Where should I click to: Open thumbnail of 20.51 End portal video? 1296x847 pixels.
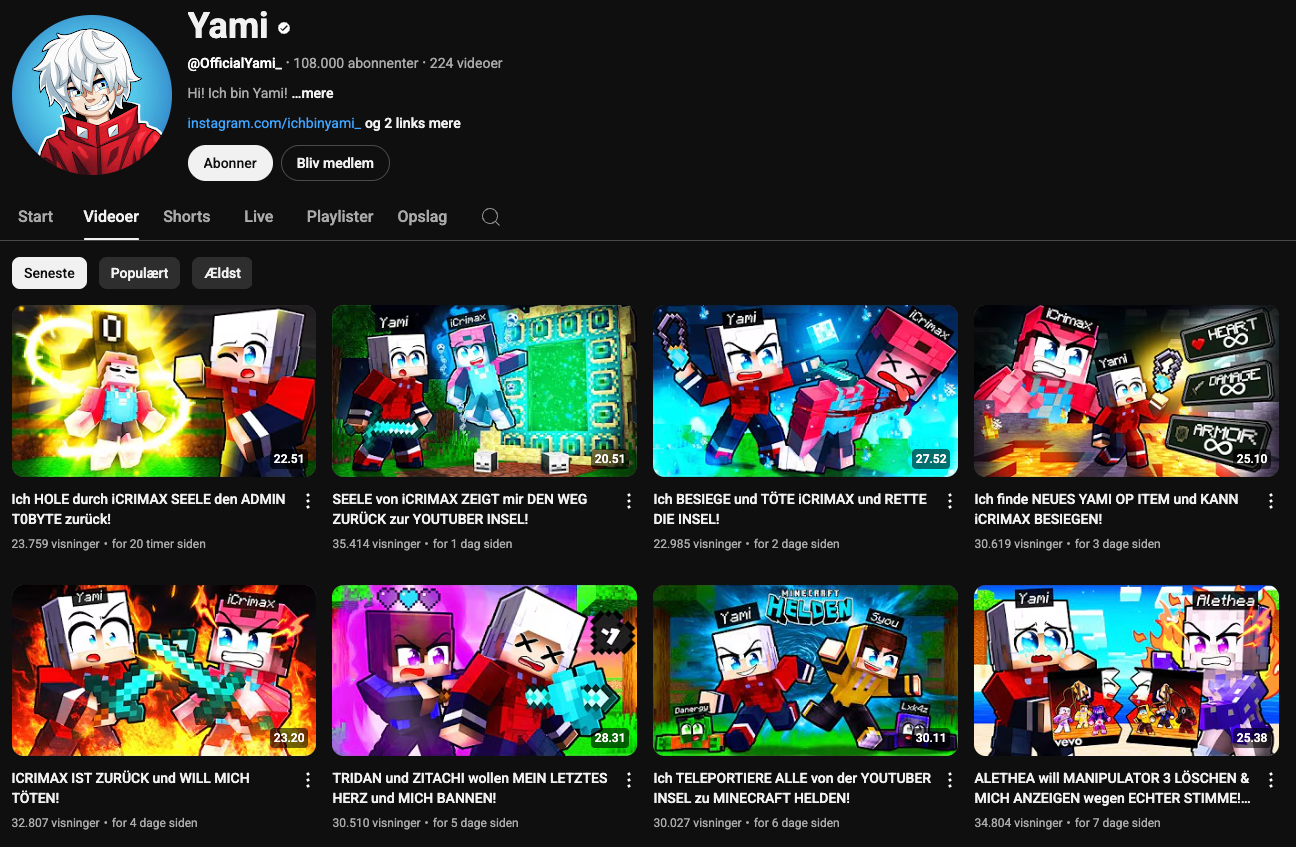(x=485, y=391)
